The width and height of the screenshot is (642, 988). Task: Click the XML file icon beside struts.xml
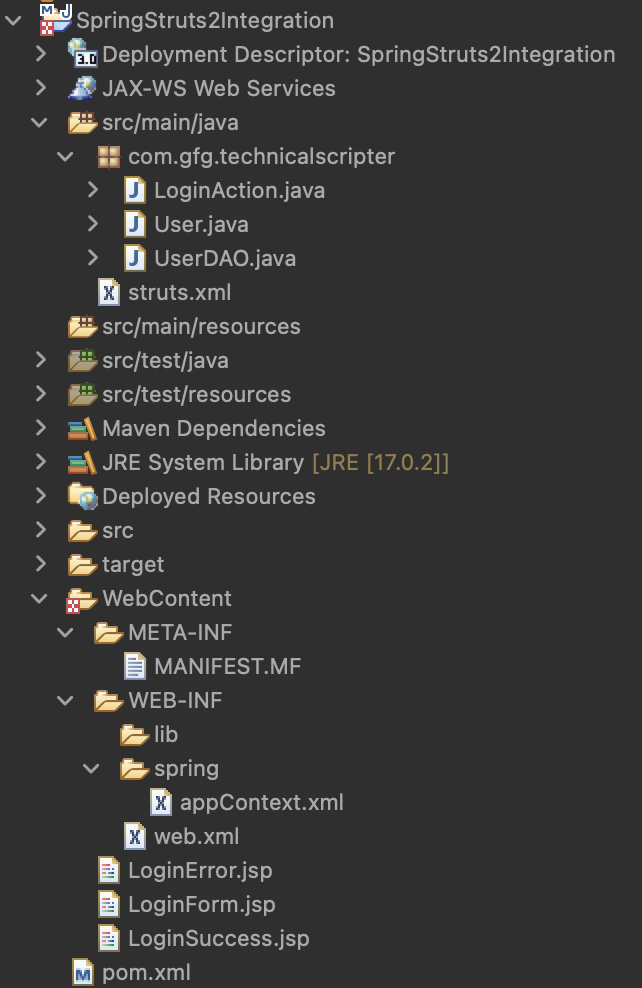110,292
